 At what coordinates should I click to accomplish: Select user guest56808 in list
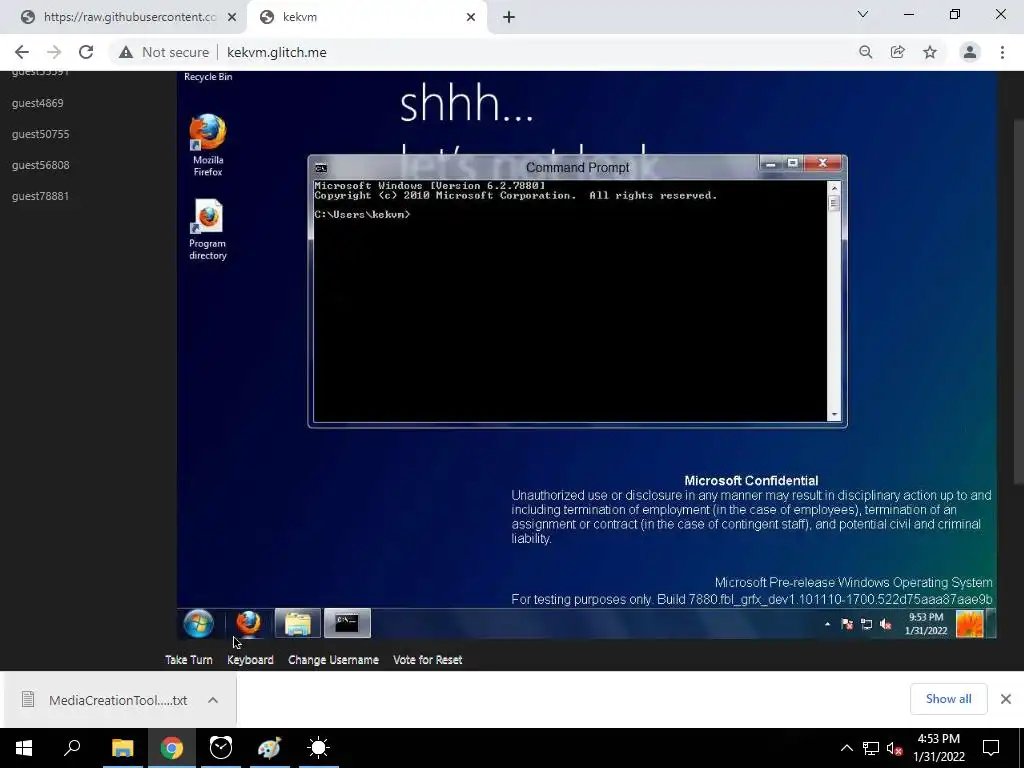pos(40,165)
